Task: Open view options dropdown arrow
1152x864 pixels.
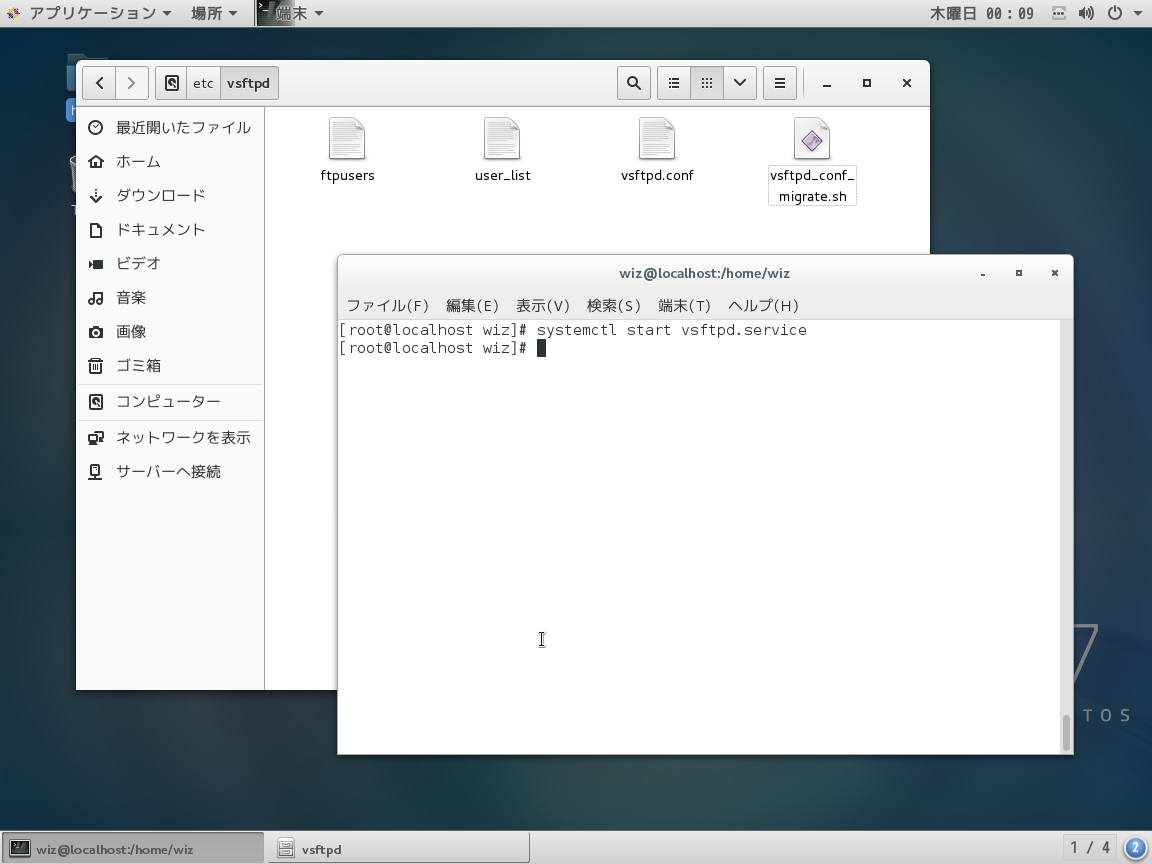Action: pos(740,83)
